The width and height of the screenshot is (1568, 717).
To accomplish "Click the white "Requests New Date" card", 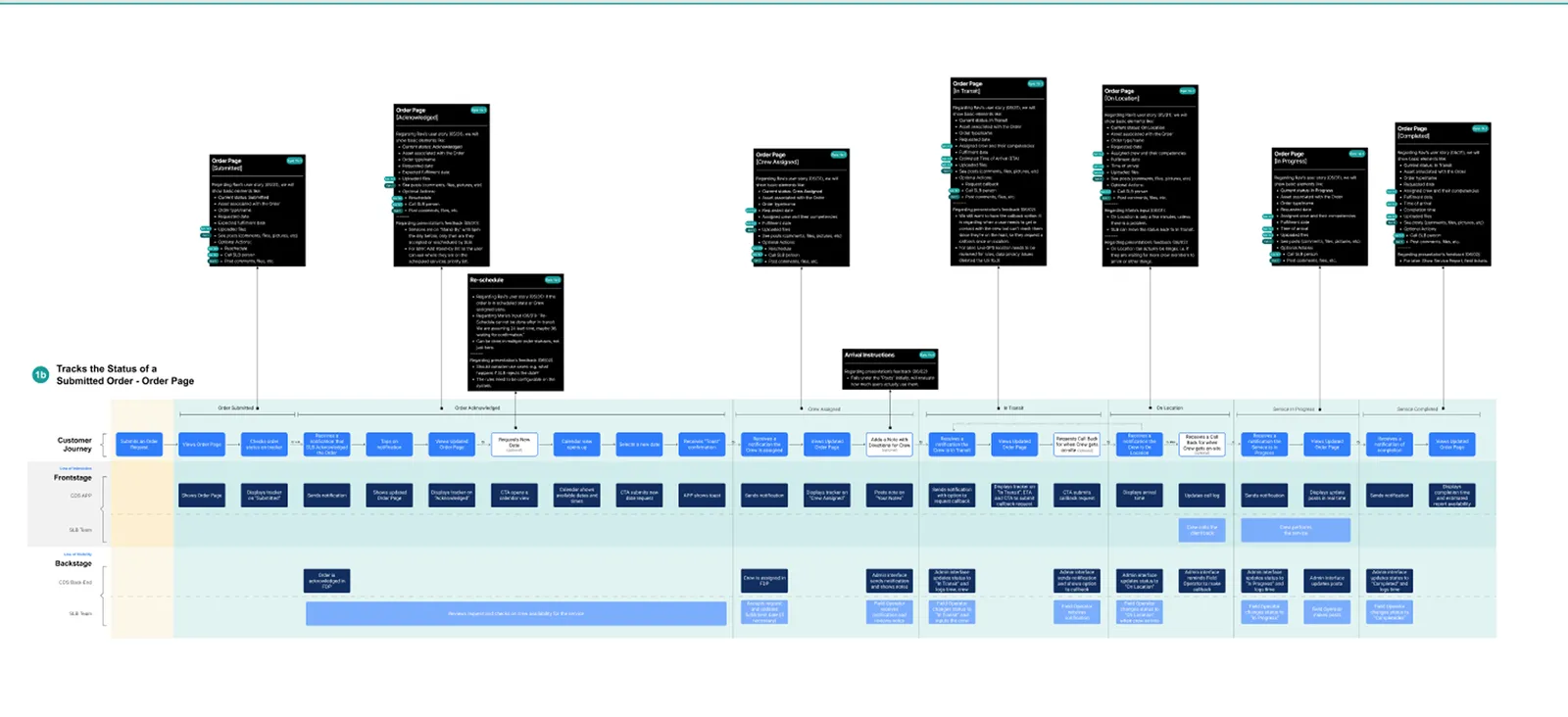I will pos(514,445).
